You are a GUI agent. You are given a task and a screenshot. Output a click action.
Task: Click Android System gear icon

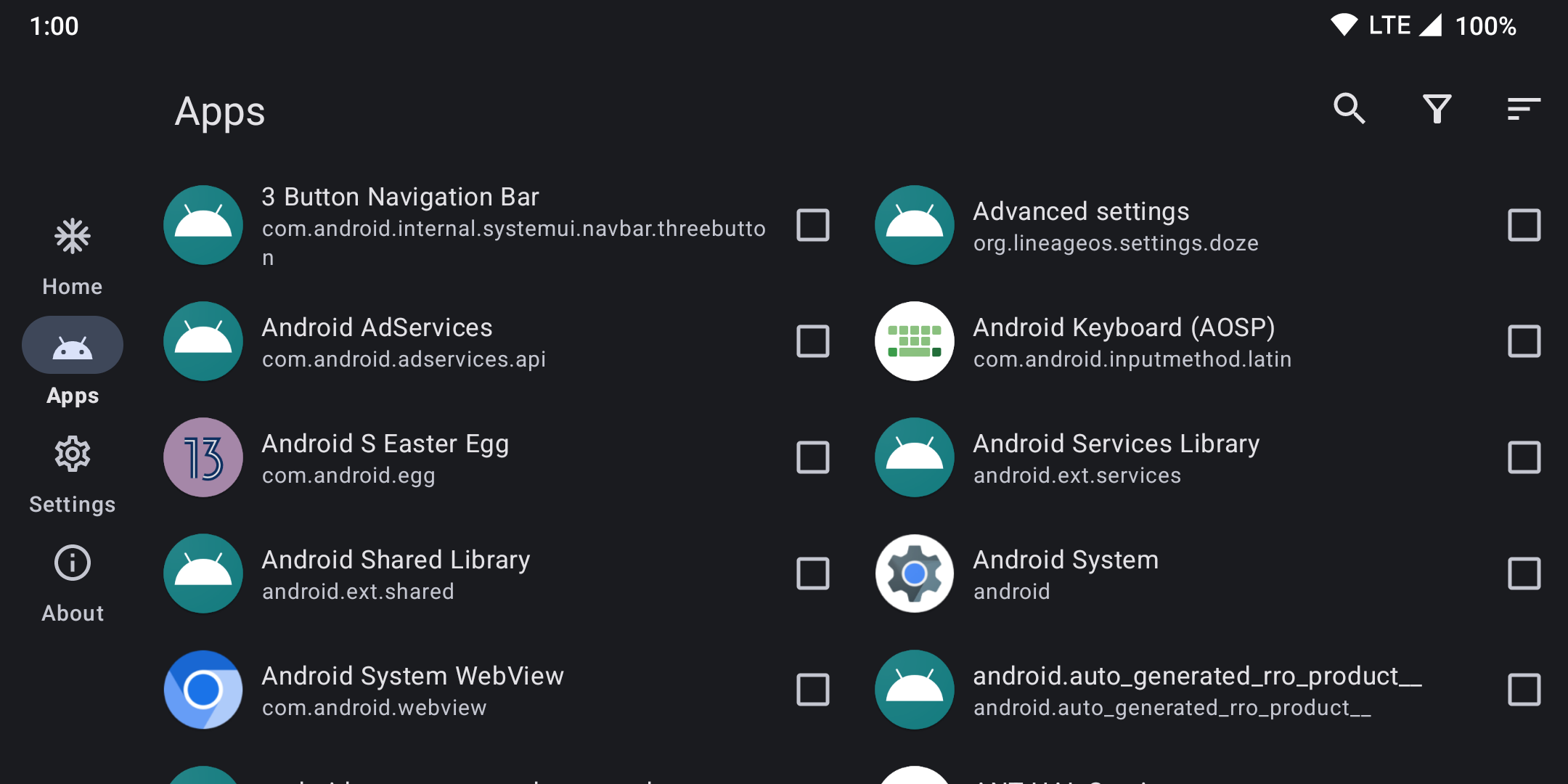pos(914,573)
